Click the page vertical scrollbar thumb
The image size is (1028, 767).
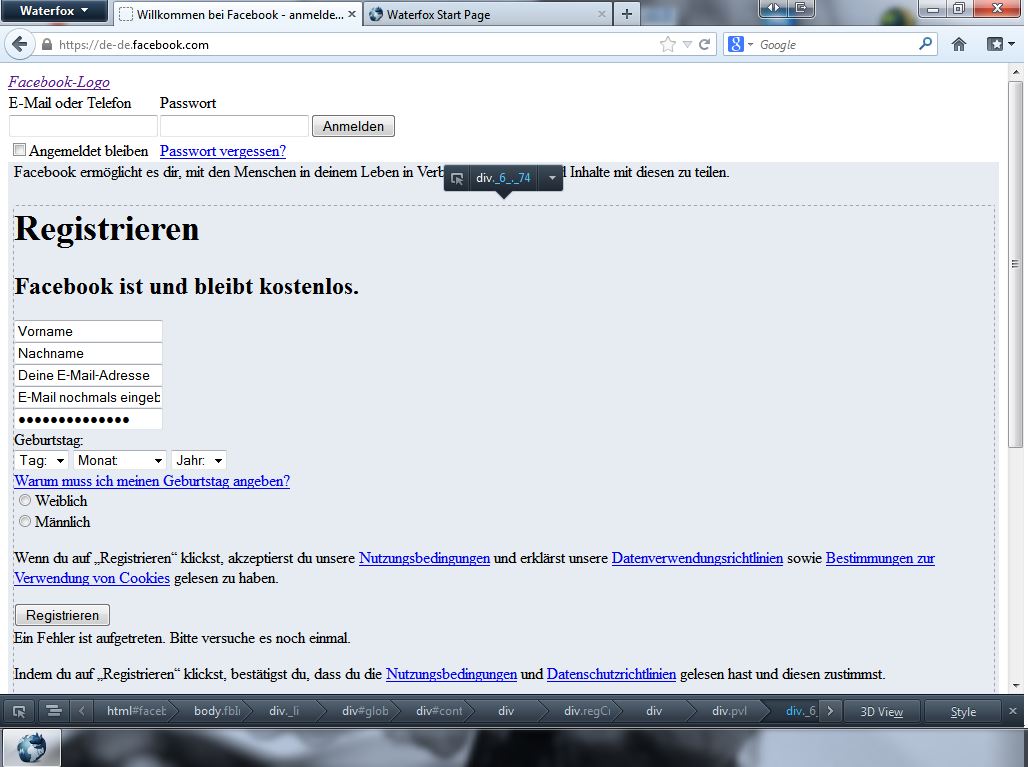click(1015, 264)
